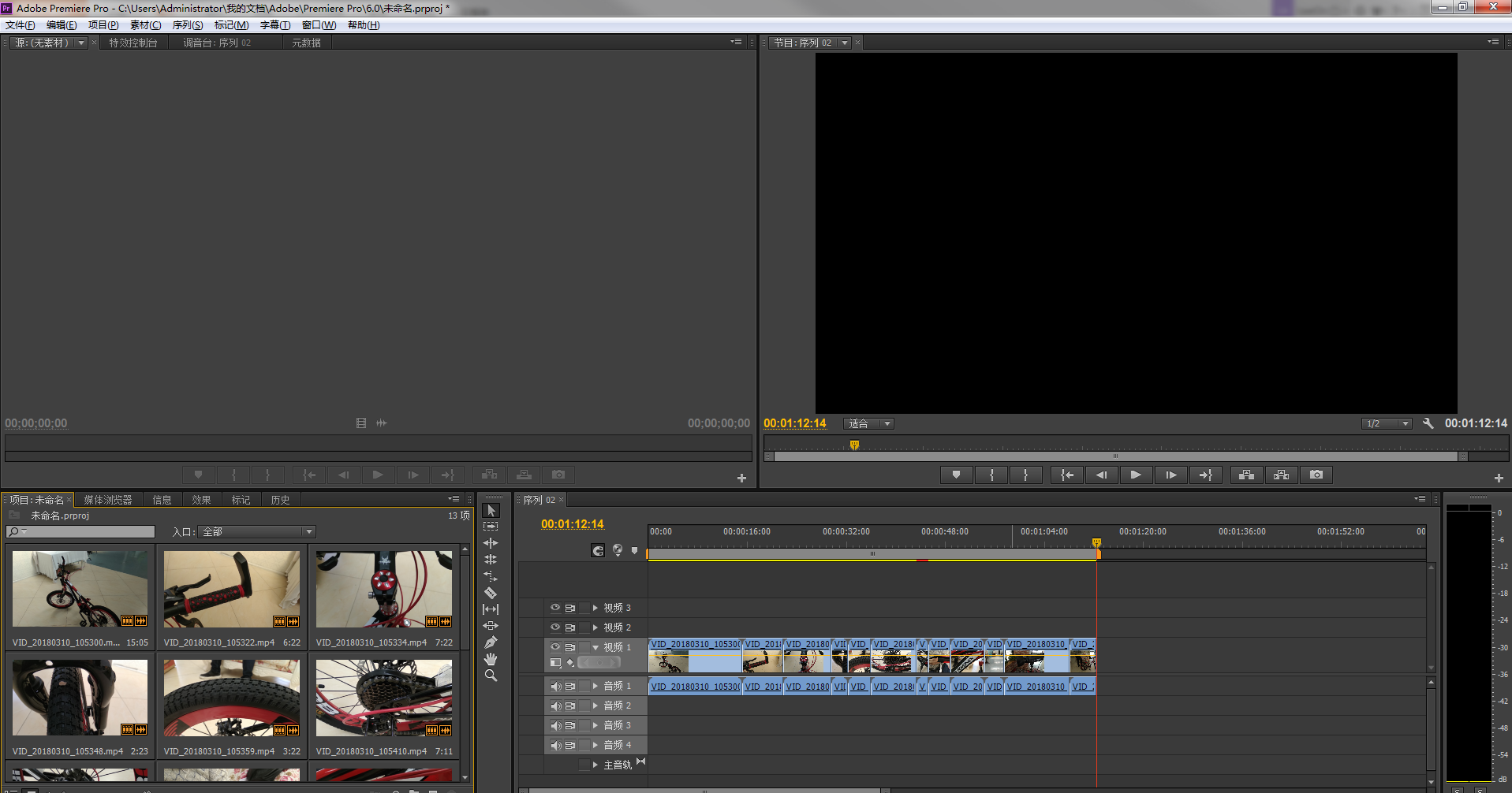Viewport: 1512px width, 793px height.
Task: Select the Razor tool in tools panel
Action: point(491,593)
